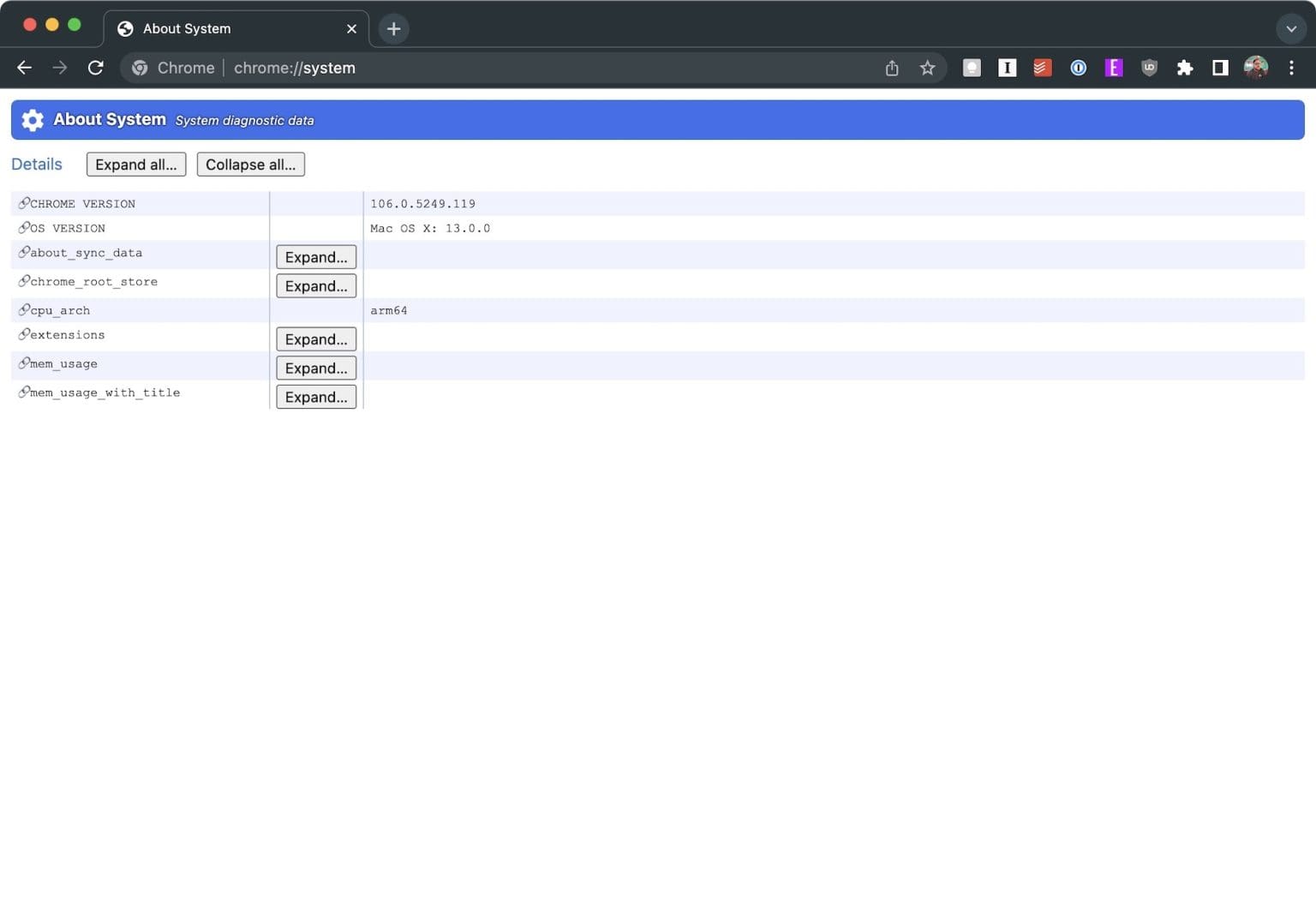Toggle the side panel icon
Image resolution: width=1316 pixels, height=899 pixels.
click(x=1220, y=68)
